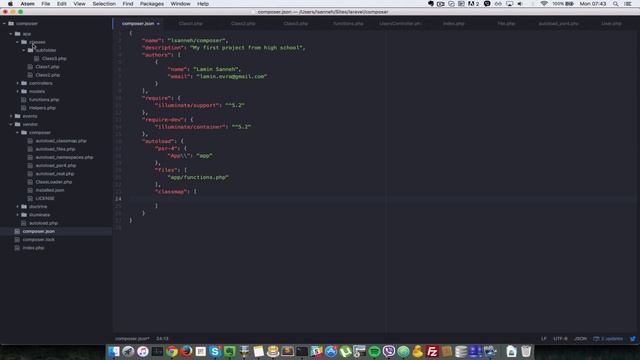
Task: Open Class1.php in the tree
Action: tap(47, 67)
